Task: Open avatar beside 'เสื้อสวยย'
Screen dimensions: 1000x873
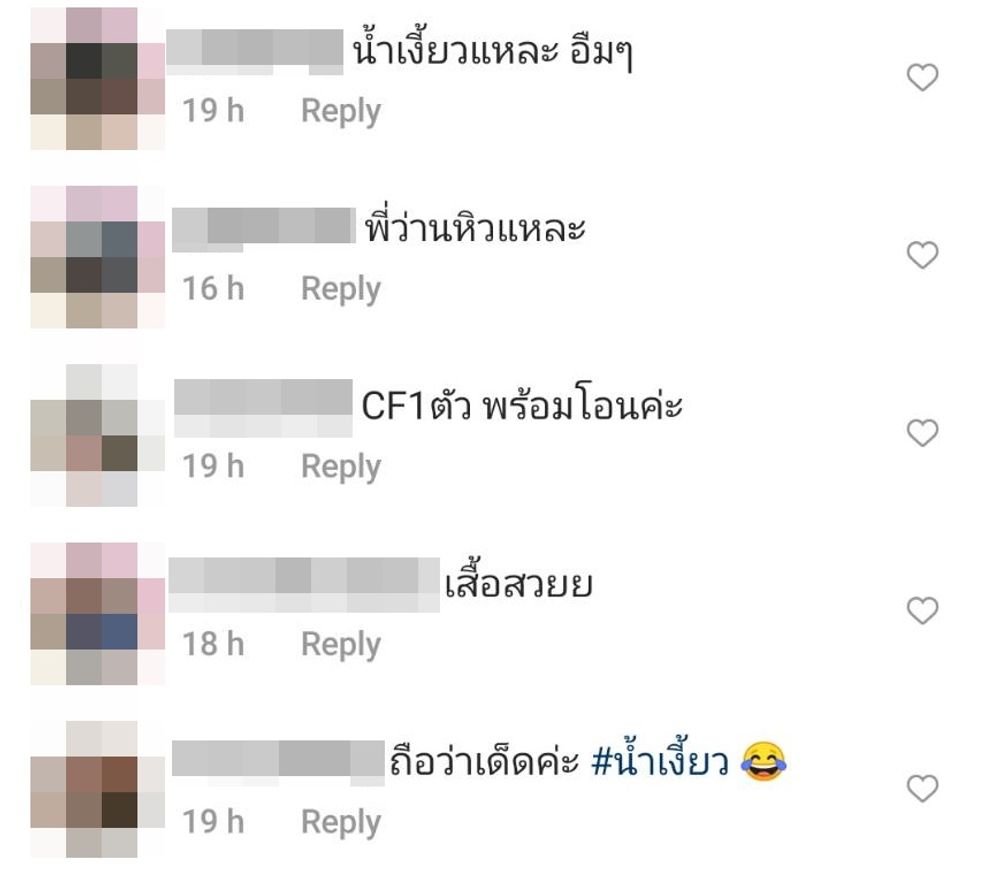Action: [x=98, y=613]
